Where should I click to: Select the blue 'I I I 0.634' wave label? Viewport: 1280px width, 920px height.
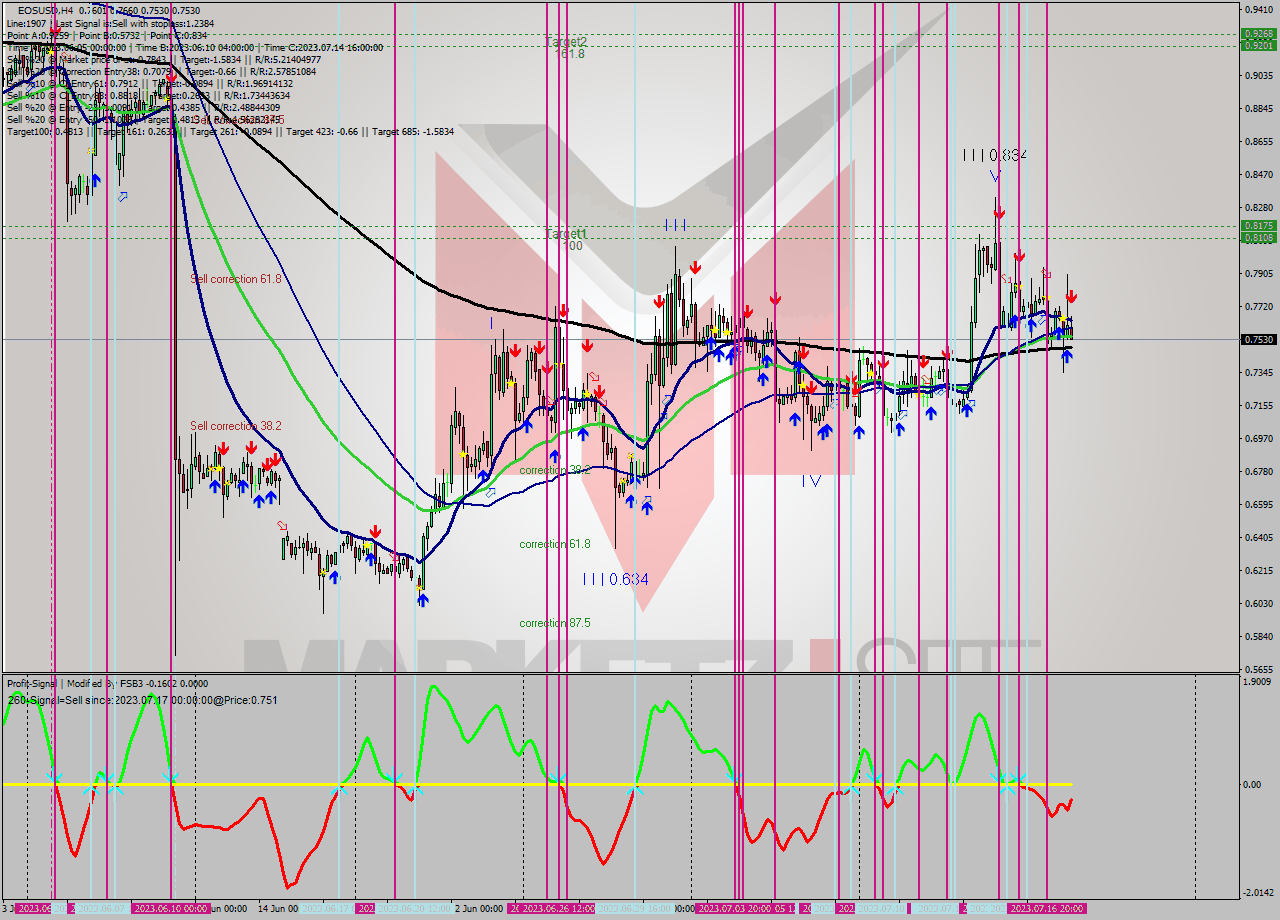tap(616, 579)
